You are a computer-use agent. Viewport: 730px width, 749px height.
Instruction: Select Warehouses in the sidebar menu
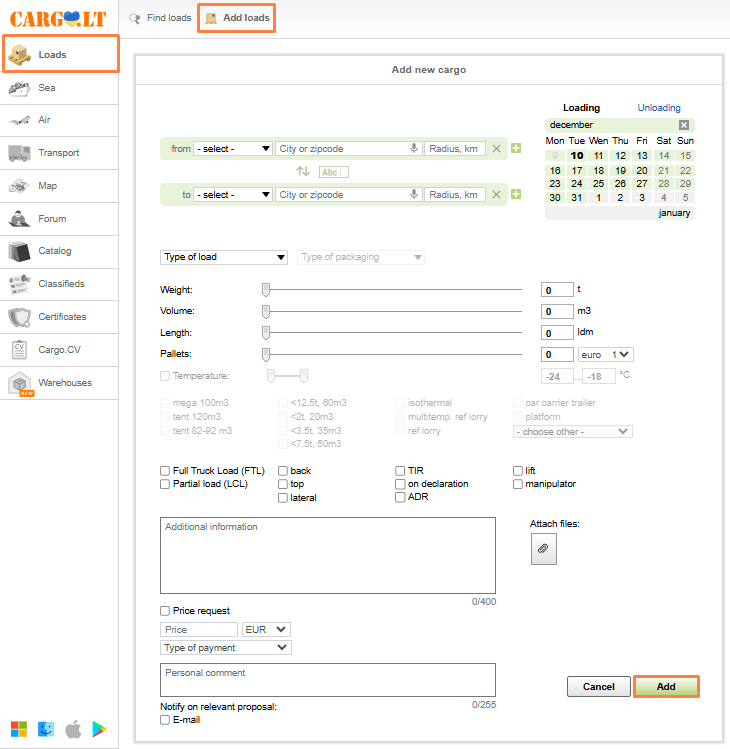click(64, 383)
